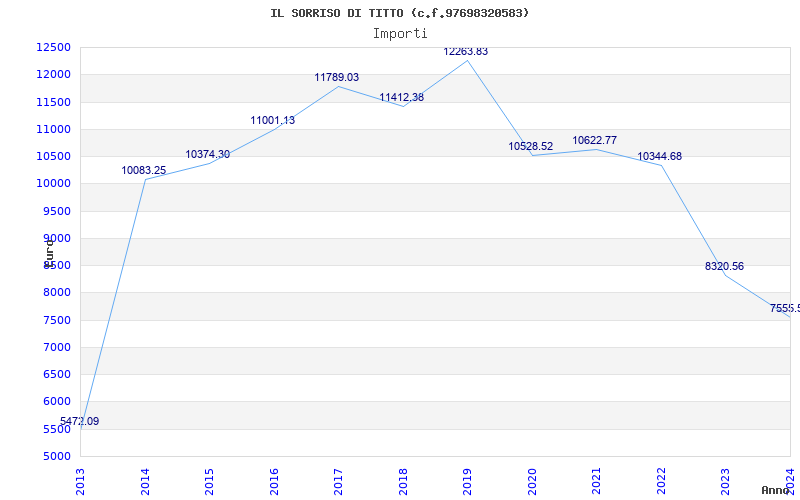Click the peak data label 12263.83
The height and width of the screenshot is (500, 800).
[x=466, y=52]
